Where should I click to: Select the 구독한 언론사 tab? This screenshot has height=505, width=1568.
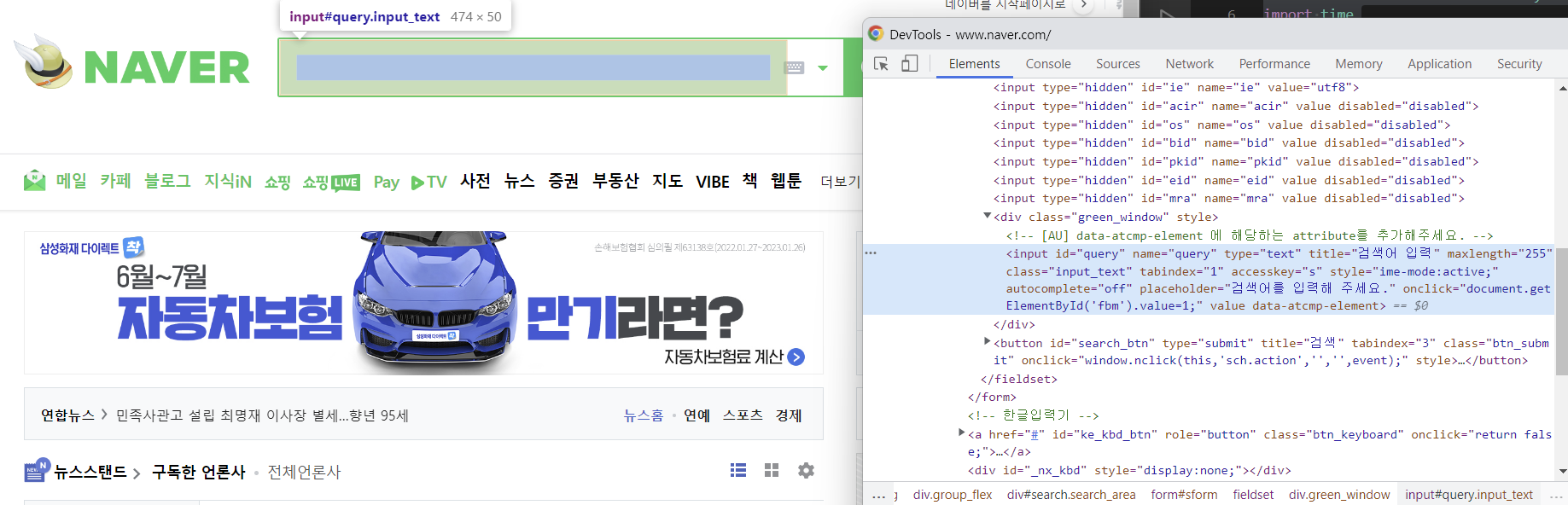[x=199, y=472]
